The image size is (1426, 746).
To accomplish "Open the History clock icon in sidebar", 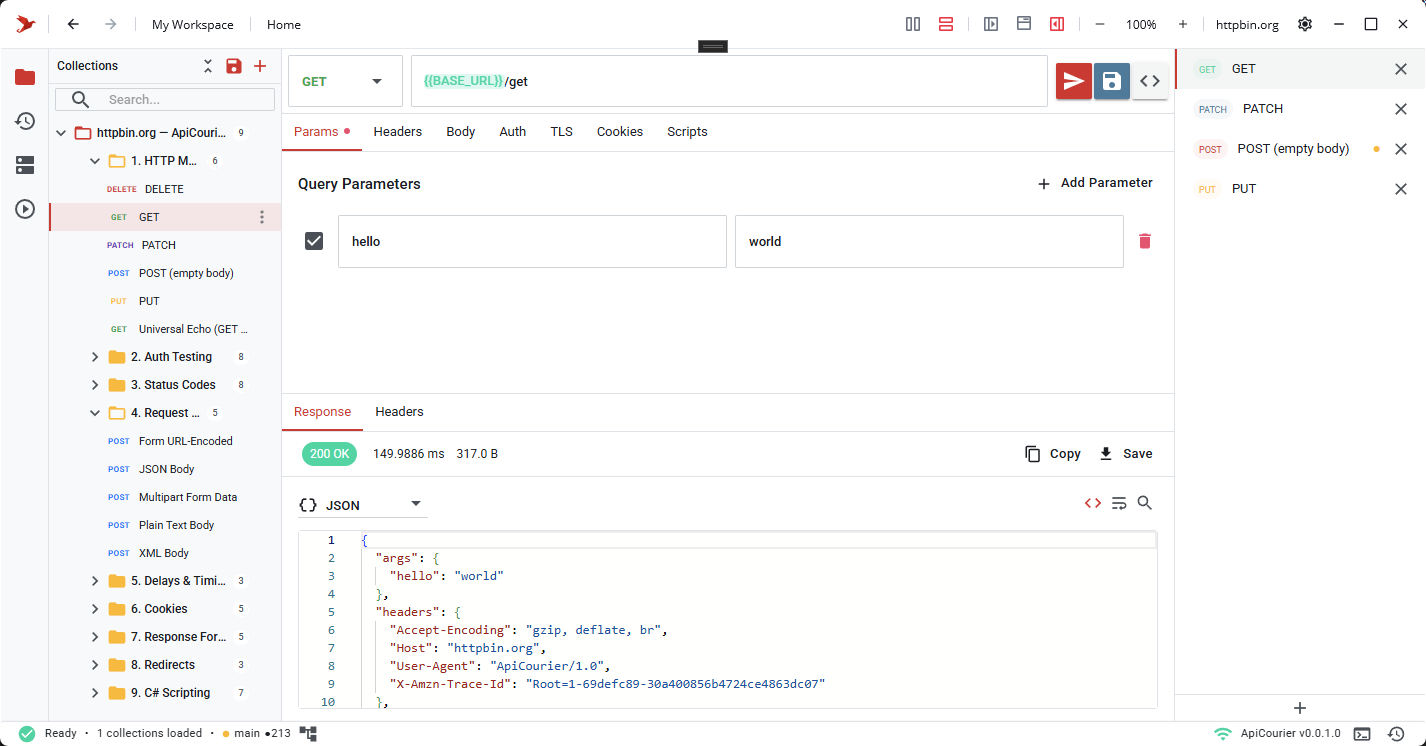I will click(25, 121).
